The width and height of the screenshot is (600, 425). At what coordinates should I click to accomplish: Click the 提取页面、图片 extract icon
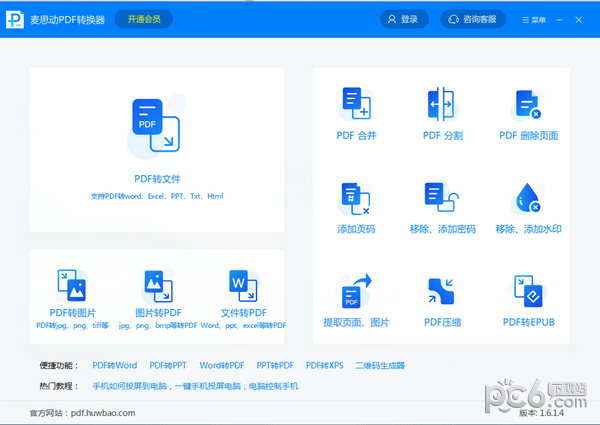pos(356,291)
